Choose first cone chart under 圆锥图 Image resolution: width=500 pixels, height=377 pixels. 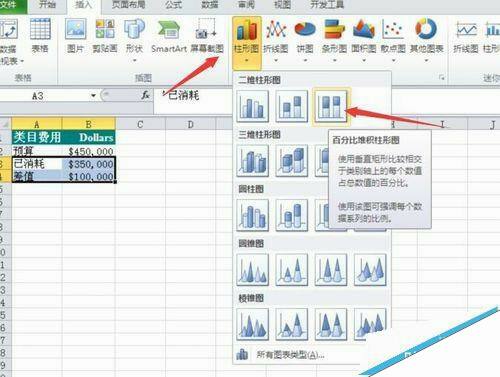click(252, 270)
